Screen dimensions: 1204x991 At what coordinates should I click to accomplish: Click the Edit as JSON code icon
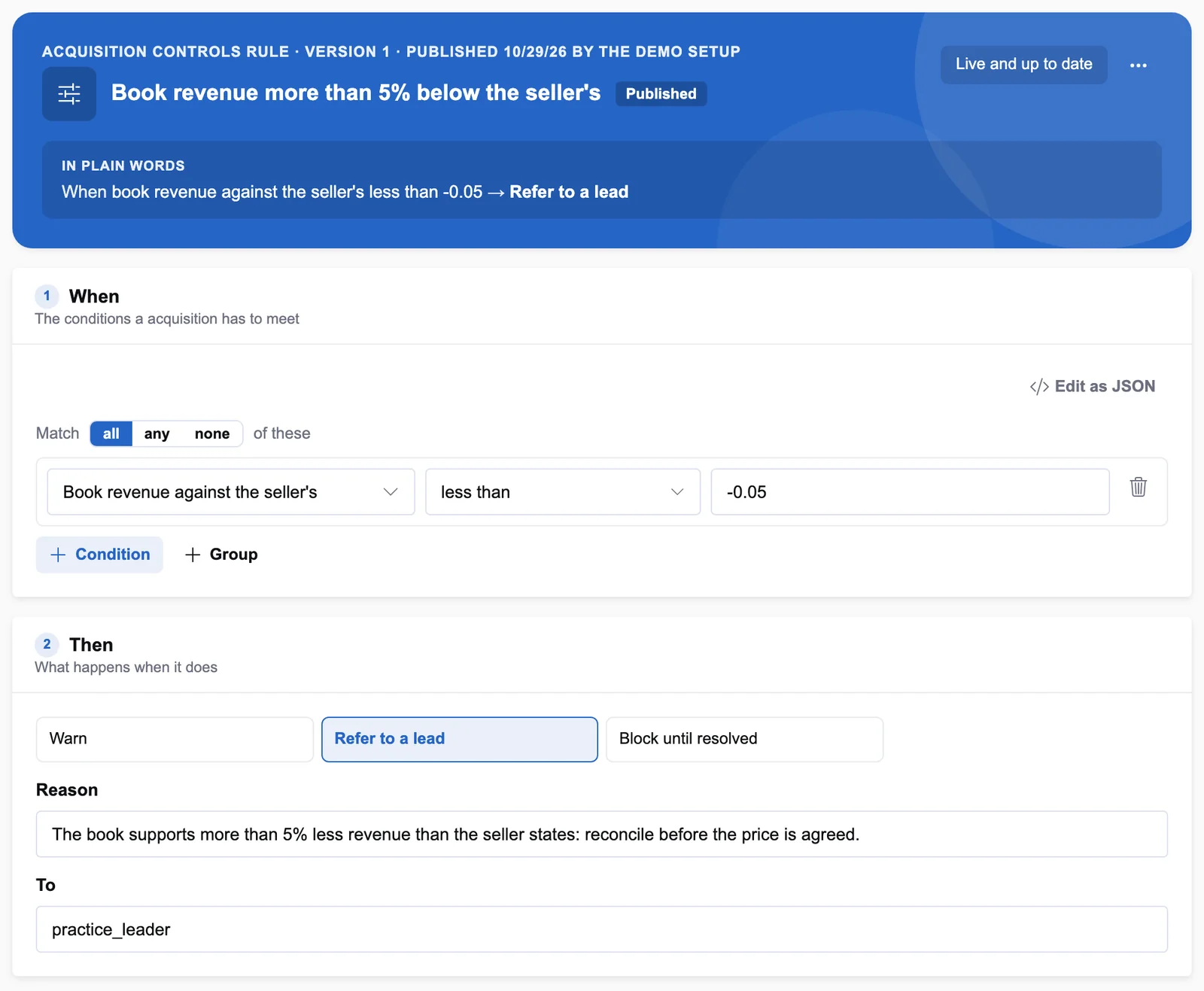tap(1039, 387)
